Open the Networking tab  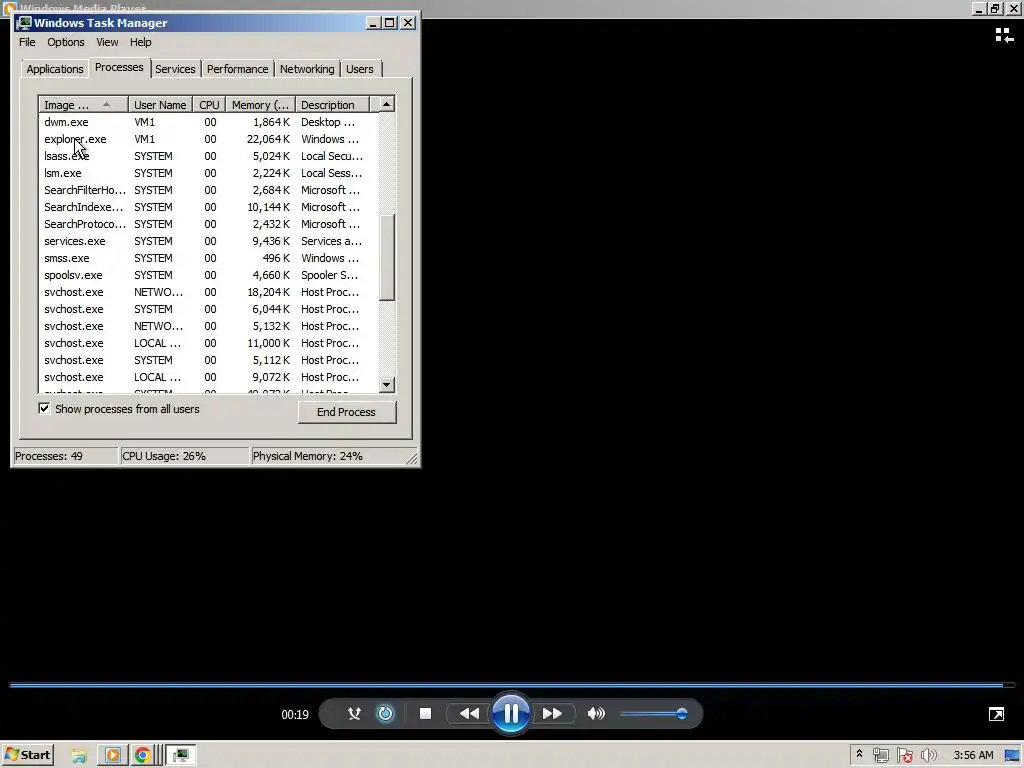click(307, 69)
